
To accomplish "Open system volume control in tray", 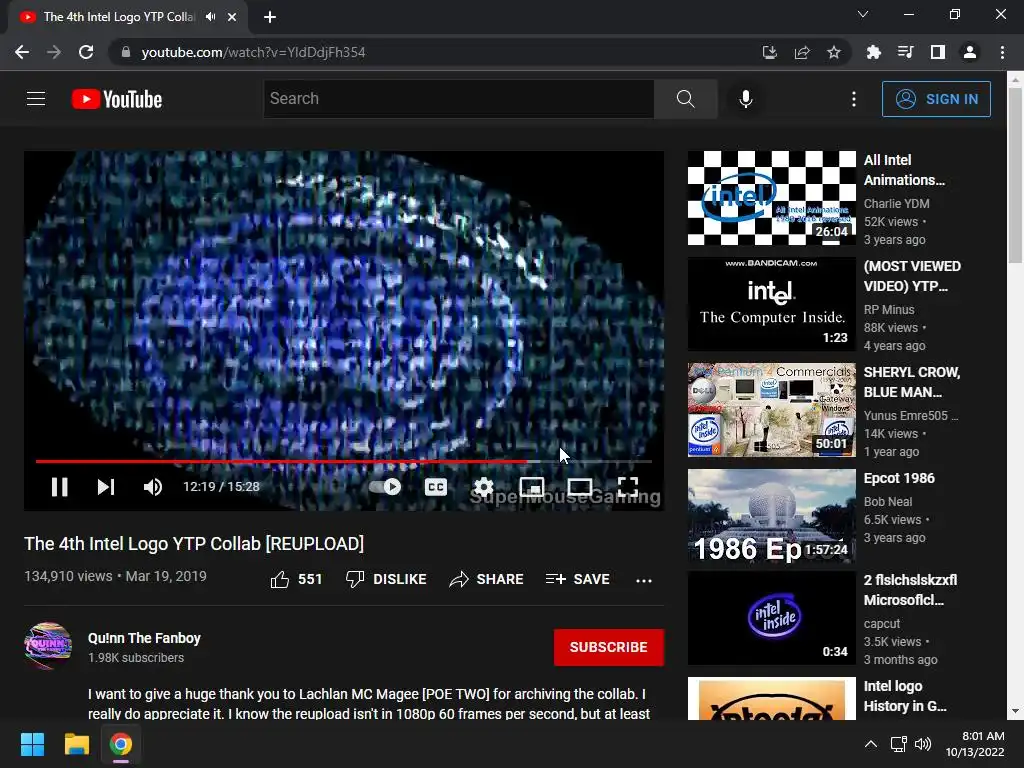I will point(923,744).
